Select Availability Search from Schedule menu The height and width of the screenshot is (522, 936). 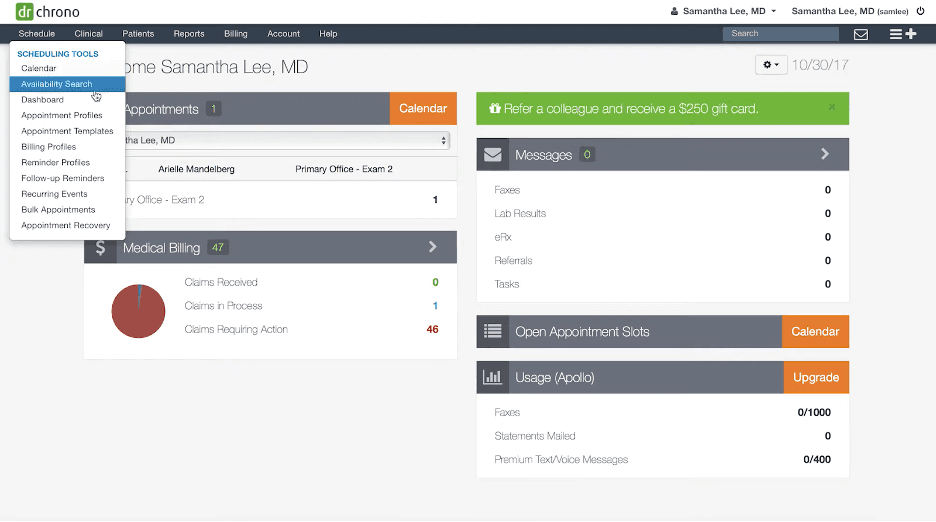pos(57,84)
